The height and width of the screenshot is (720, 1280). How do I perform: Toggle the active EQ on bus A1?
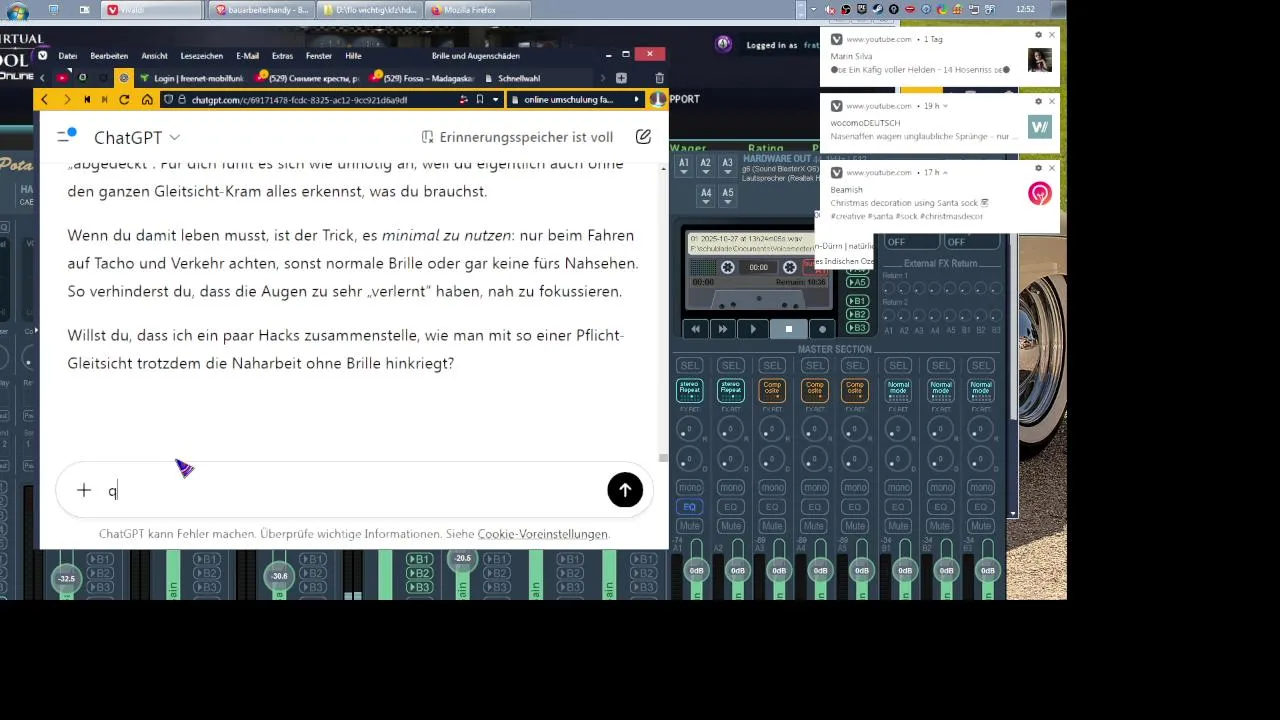[689, 507]
